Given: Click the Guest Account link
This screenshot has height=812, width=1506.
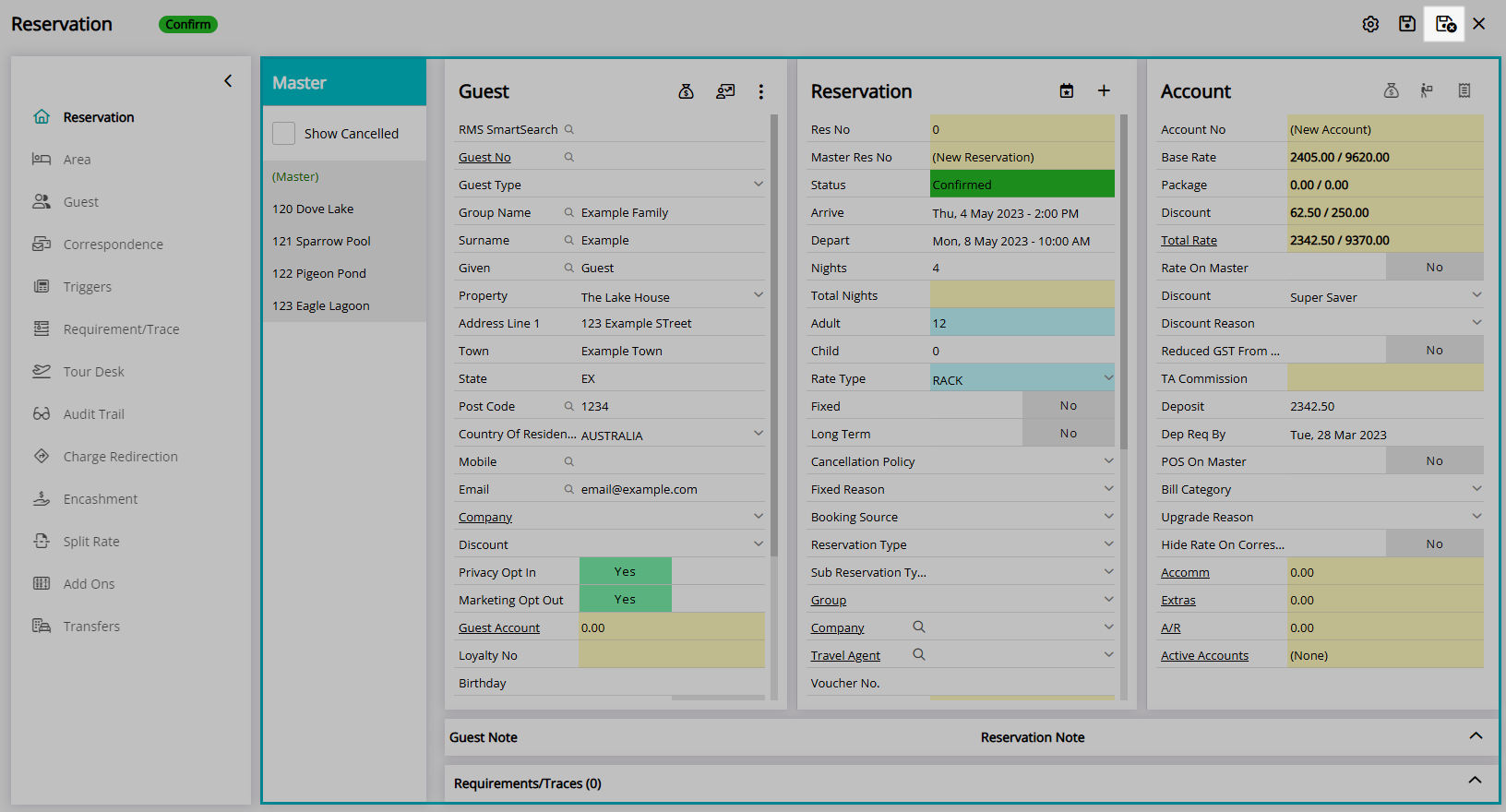Looking at the screenshot, I should [499, 627].
